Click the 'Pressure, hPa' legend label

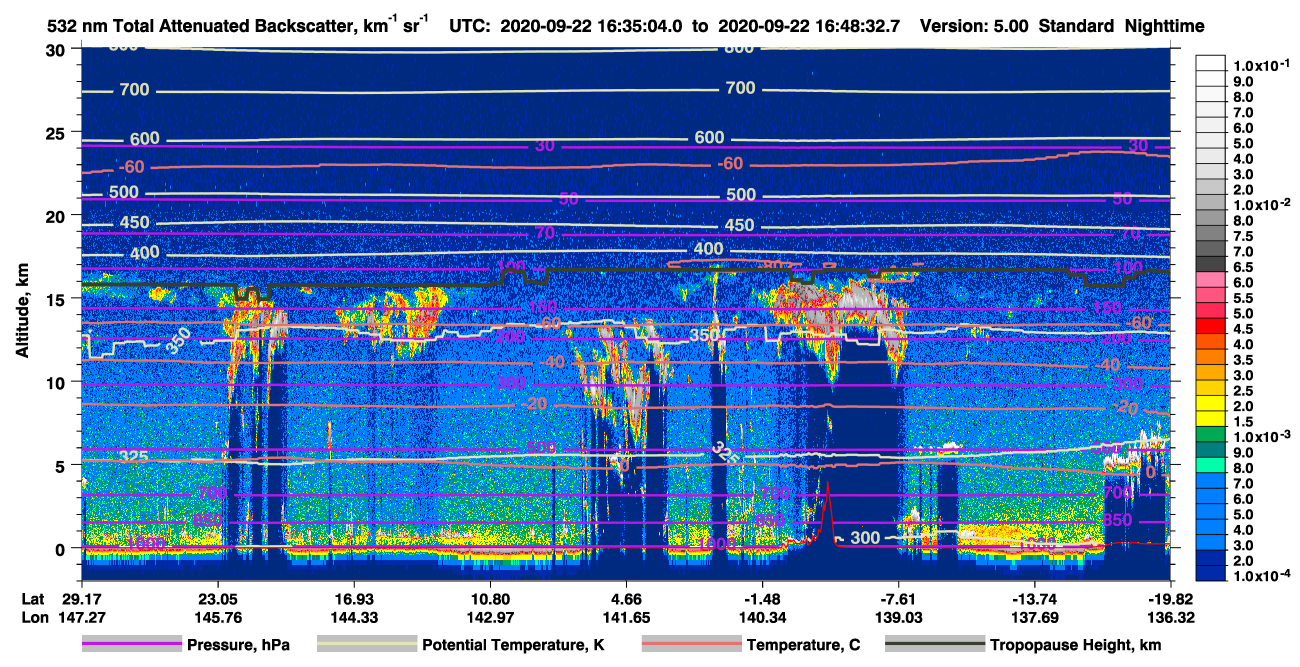tap(238, 645)
